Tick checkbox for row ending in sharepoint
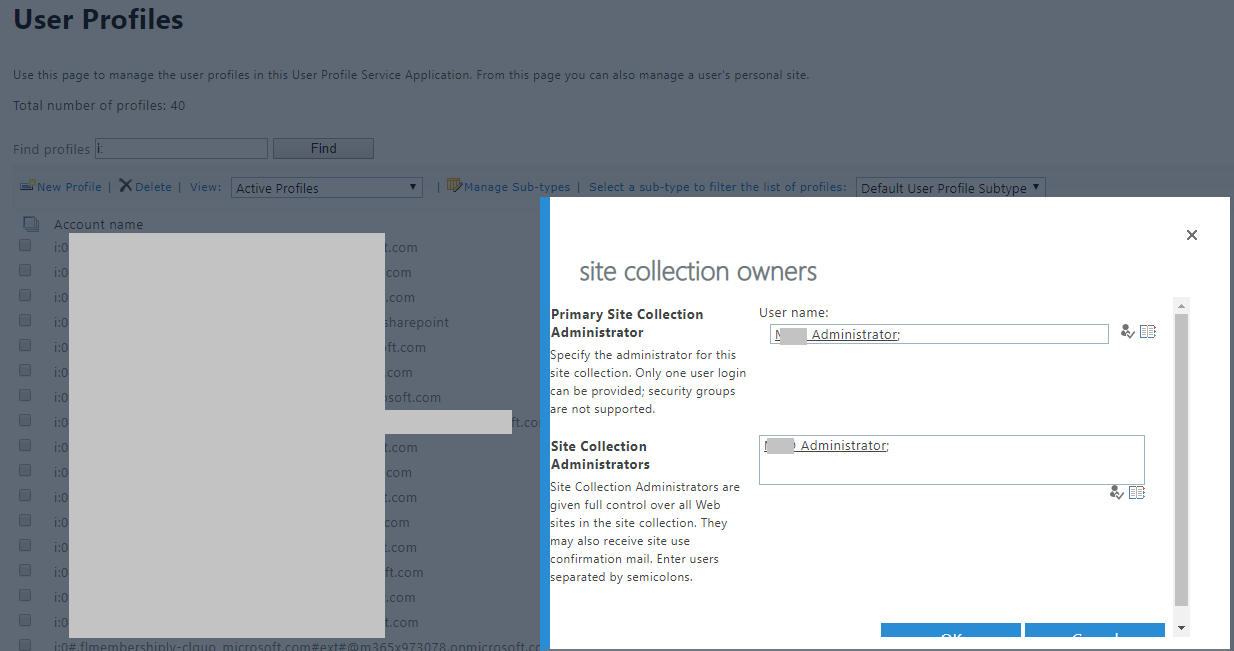1234x651 pixels. [x=25, y=321]
